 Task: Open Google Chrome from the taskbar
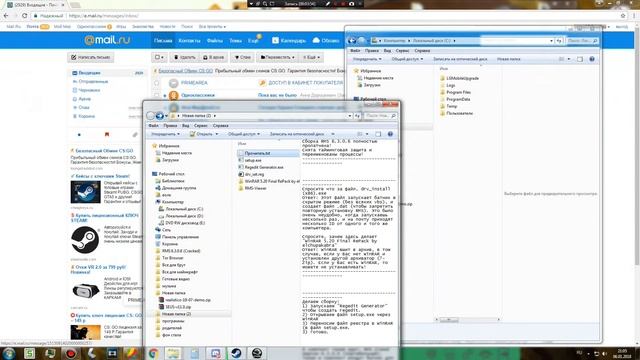[x=153, y=353]
